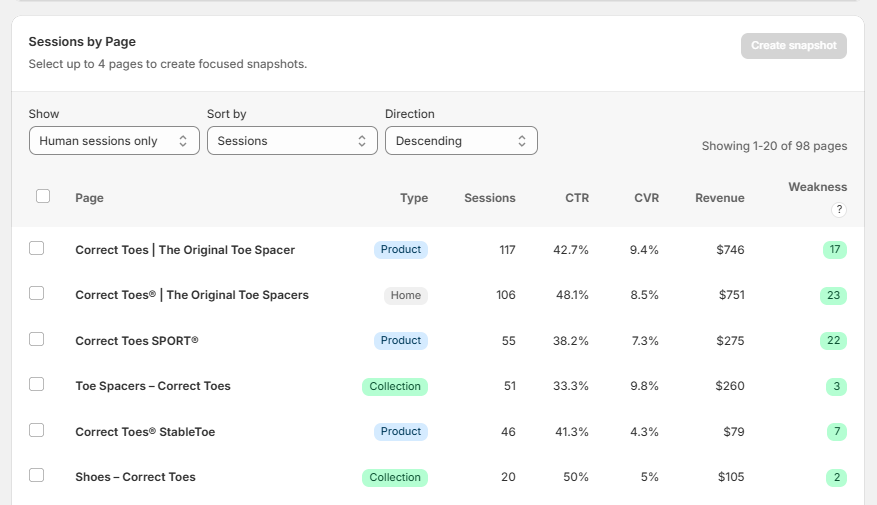Click the Collection badge in Toe Spacers row
Image resolution: width=877 pixels, height=505 pixels.
395,386
